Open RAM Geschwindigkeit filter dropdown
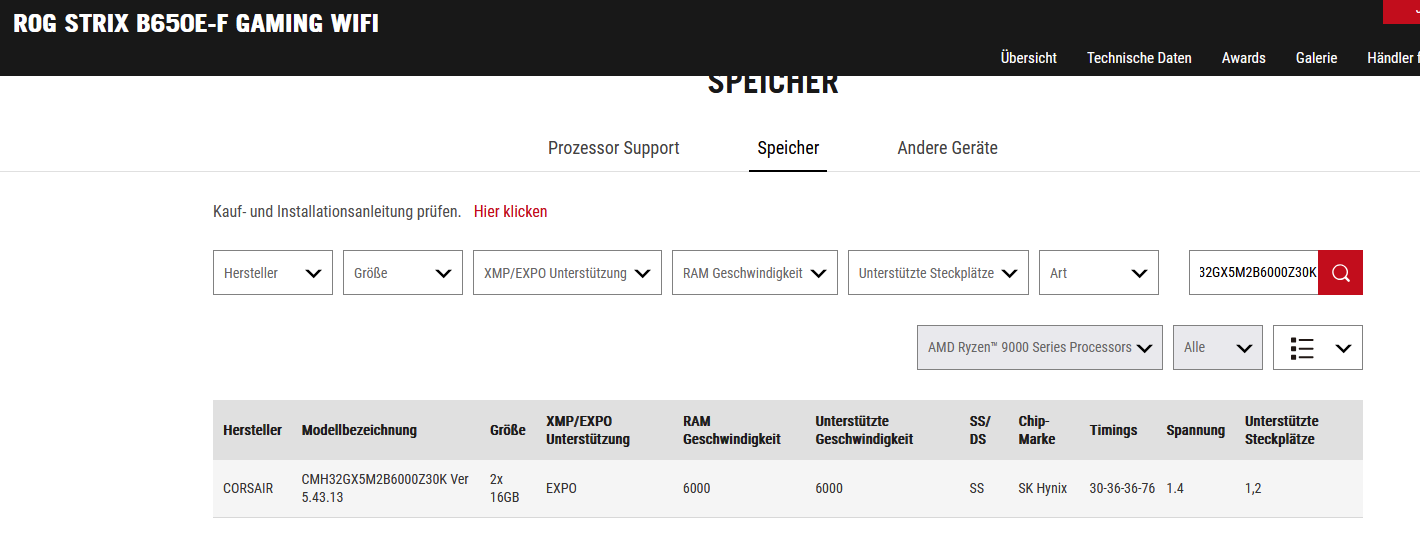Screen dimensions: 1420x553 point(754,273)
